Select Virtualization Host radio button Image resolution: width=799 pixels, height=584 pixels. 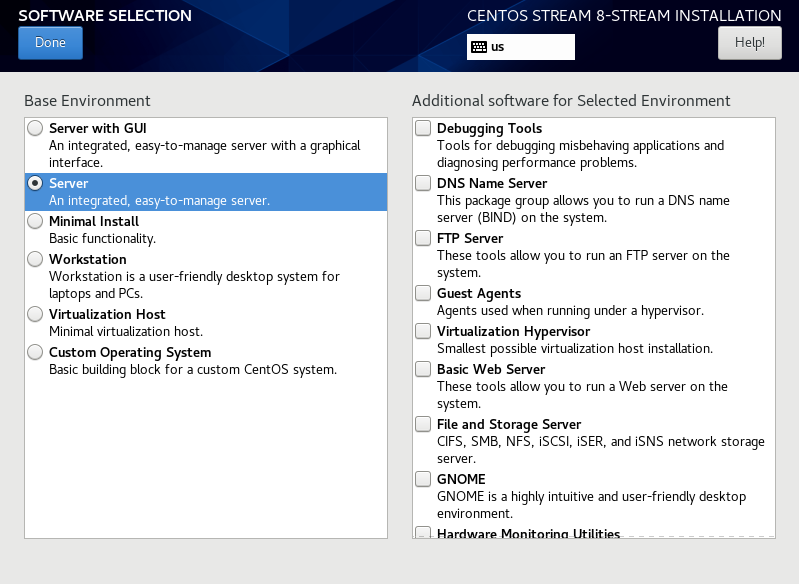35,314
